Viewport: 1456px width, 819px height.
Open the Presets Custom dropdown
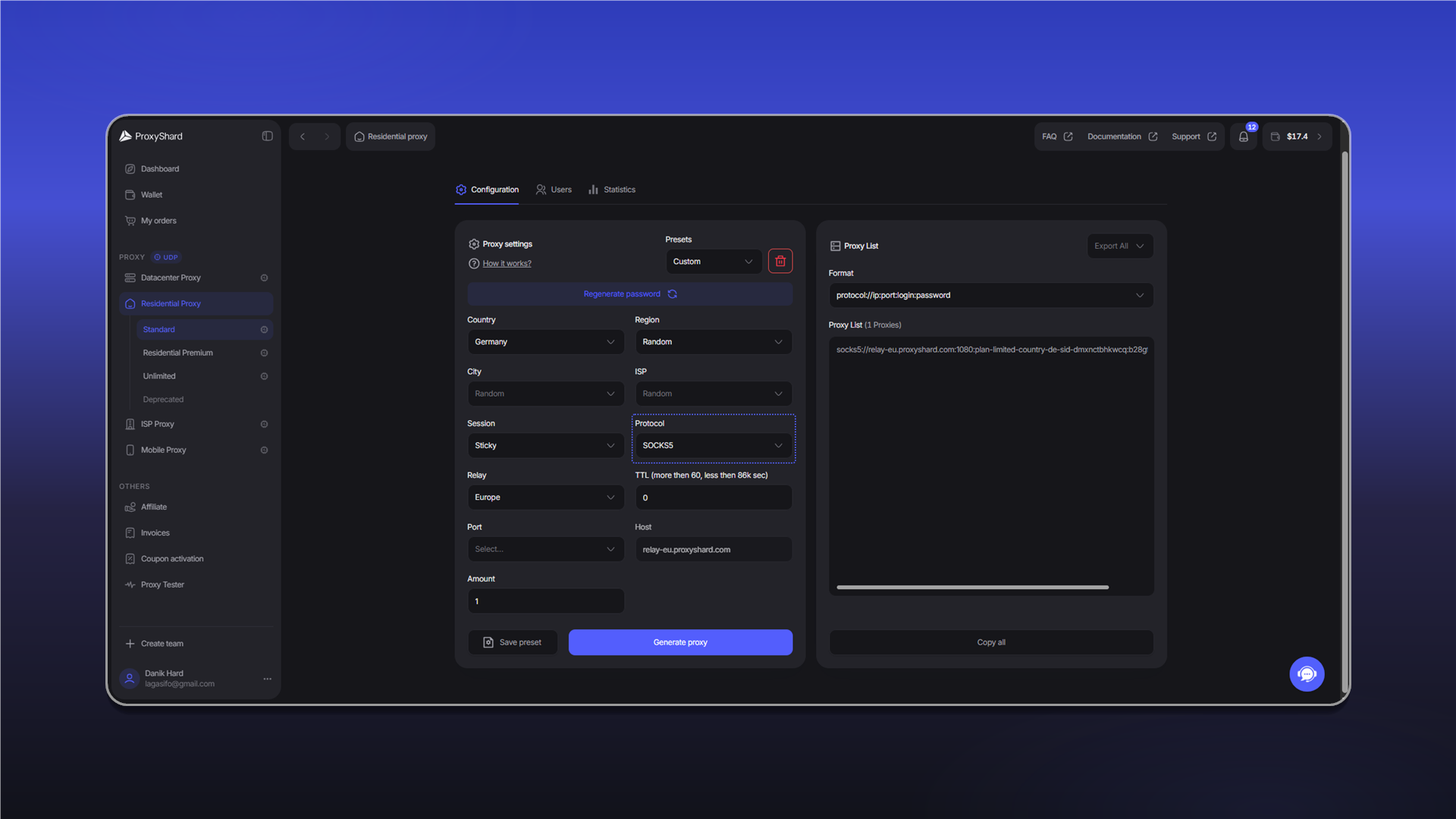point(713,262)
